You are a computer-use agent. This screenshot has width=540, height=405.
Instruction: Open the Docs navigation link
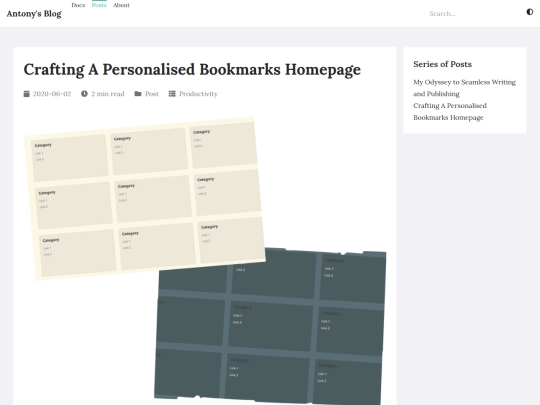[78, 5]
